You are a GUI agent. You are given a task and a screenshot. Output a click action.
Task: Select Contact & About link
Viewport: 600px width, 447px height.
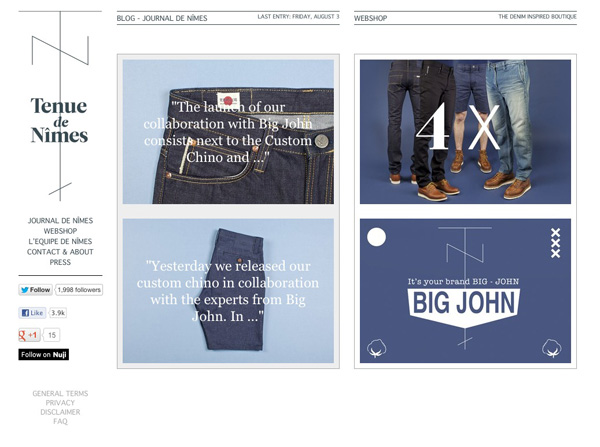pos(60,252)
